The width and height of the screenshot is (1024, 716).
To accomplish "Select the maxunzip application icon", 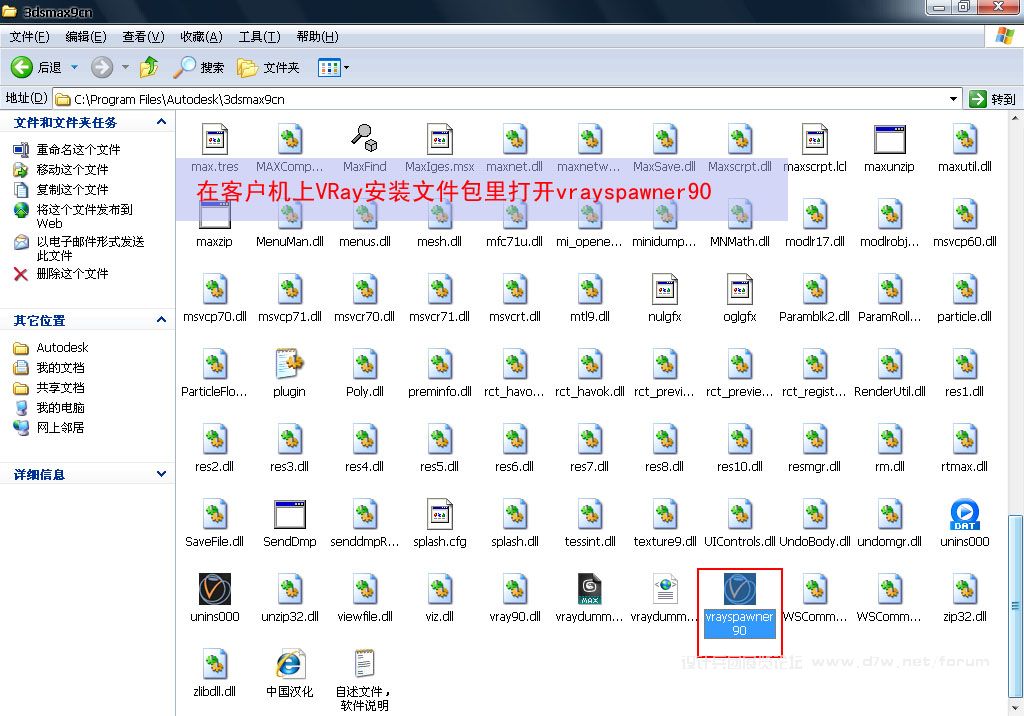I will pos(889,138).
